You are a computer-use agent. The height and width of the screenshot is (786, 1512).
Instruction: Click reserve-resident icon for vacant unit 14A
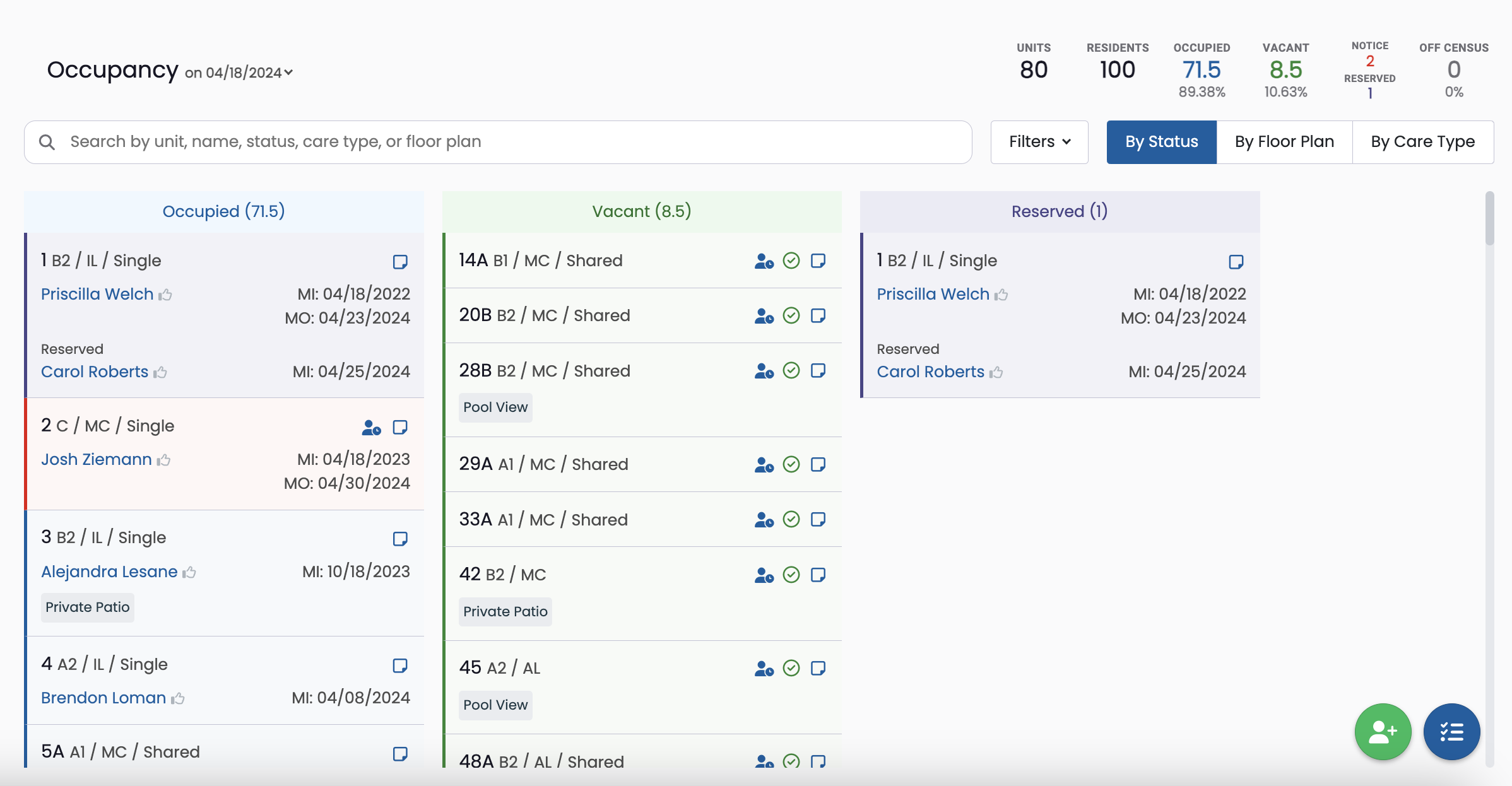pyautogui.click(x=764, y=261)
